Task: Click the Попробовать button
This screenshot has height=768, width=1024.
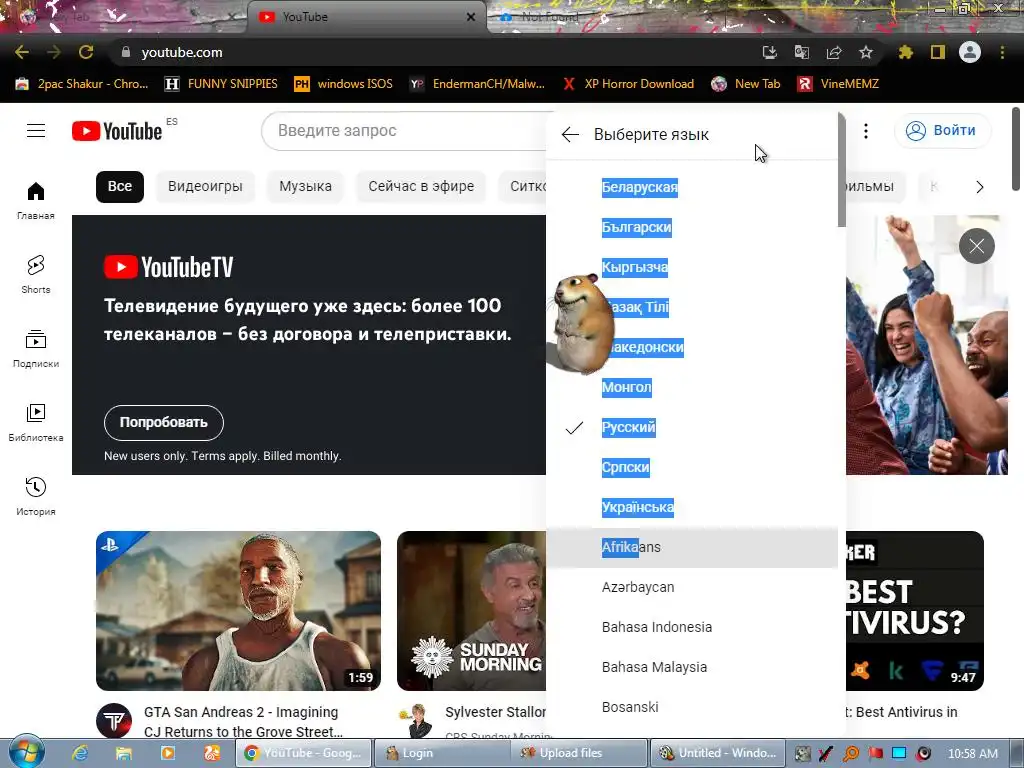Action: coord(163,423)
